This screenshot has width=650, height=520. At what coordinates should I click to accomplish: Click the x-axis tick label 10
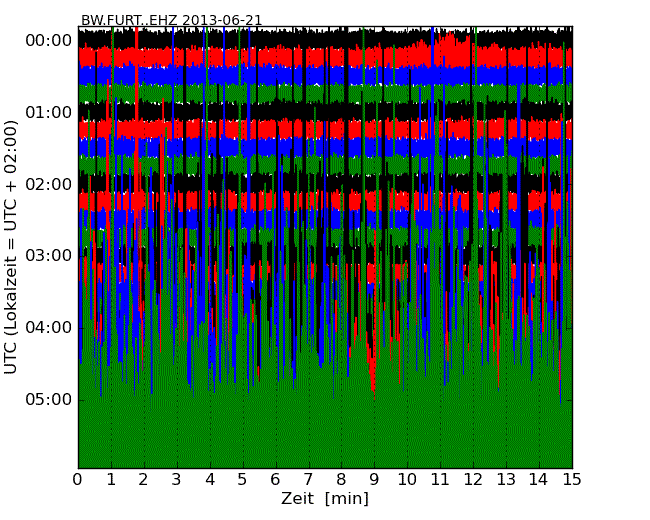click(x=407, y=480)
